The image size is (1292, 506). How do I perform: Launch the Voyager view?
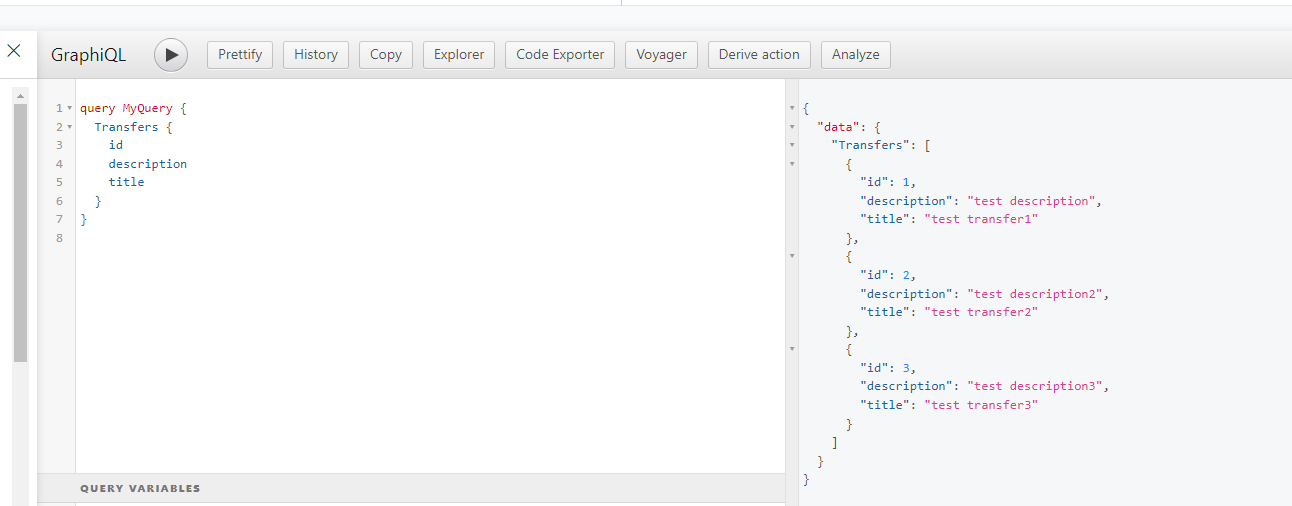point(662,55)
